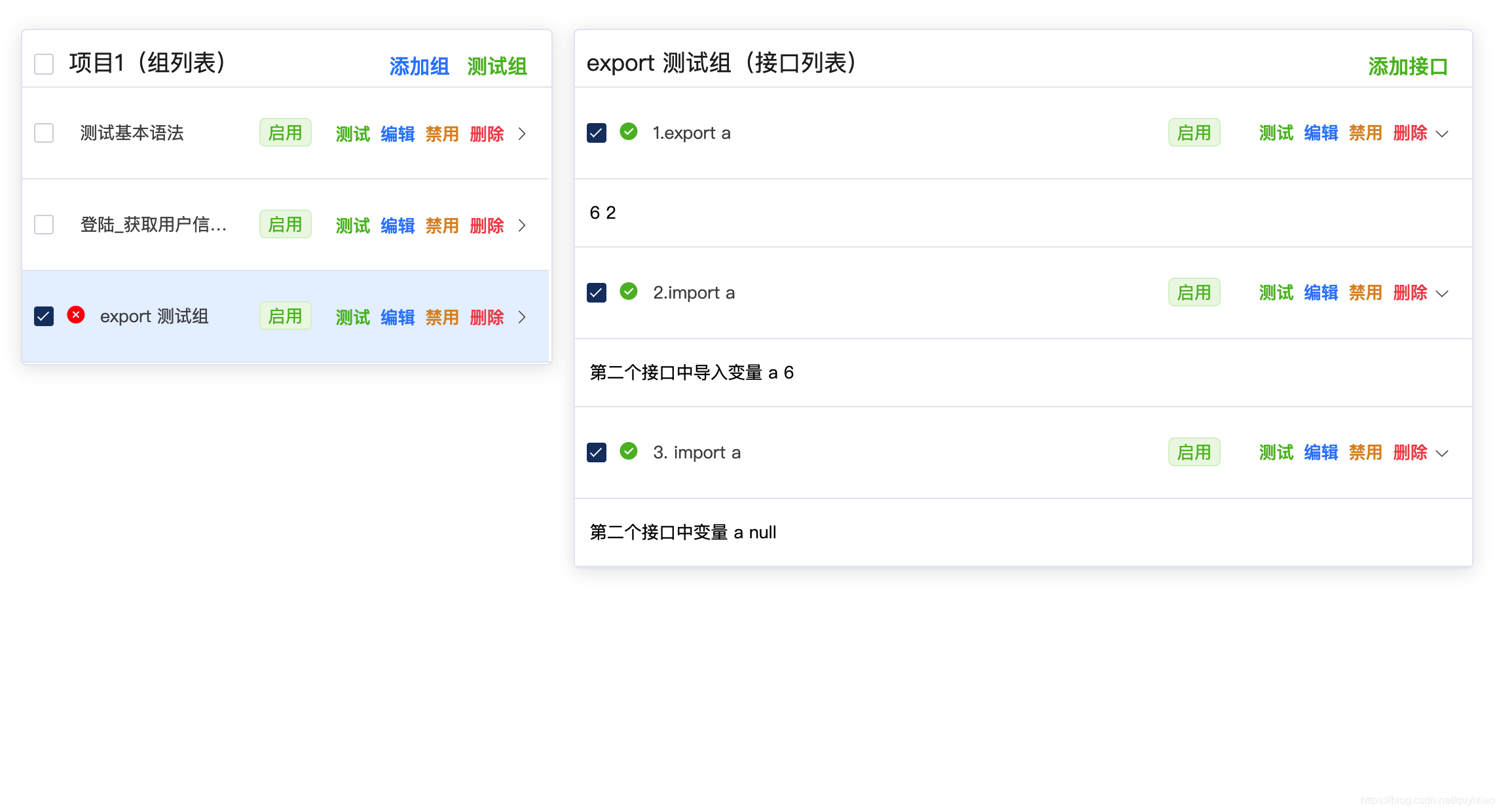Click 禁用 for 登陆_获取用户信 group
This screenshot has height=812, width=1501.
coord(442,225)
